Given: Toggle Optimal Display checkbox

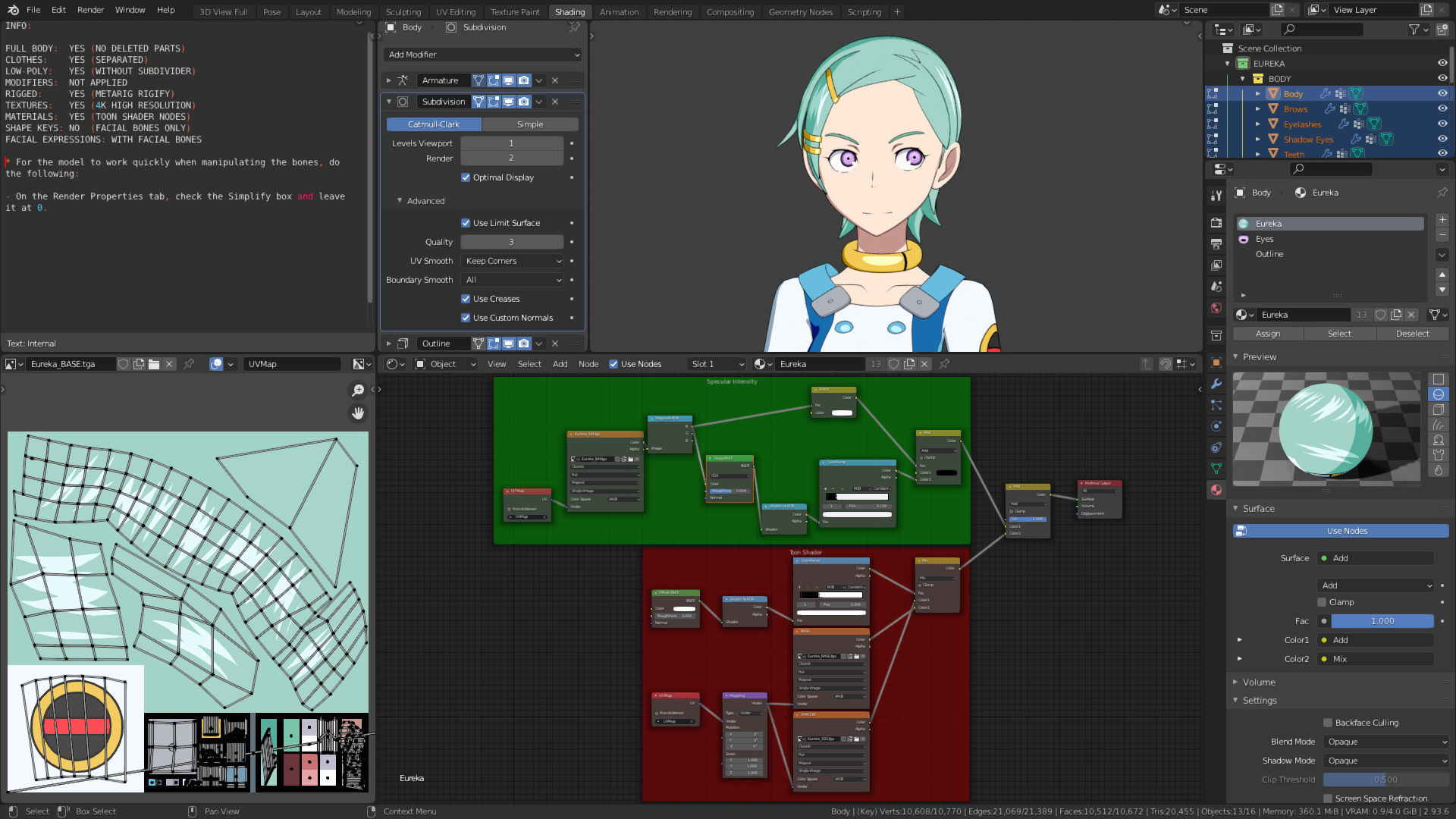Looking at the screenshot, I should point(466,177).
